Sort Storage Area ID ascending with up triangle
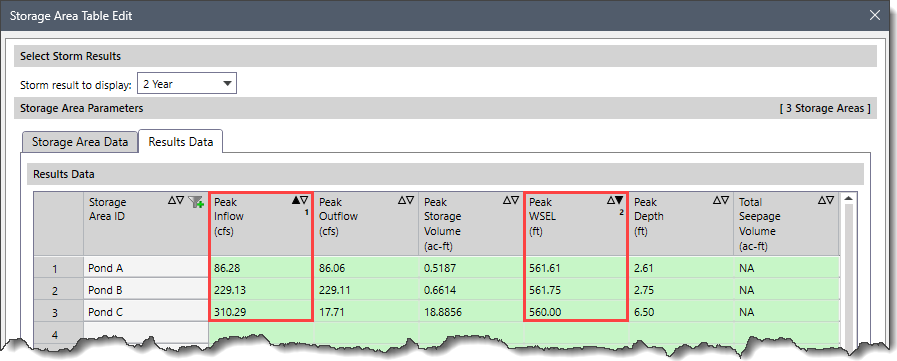Viewport: 897px width, 361px height. tap(171, 200)
